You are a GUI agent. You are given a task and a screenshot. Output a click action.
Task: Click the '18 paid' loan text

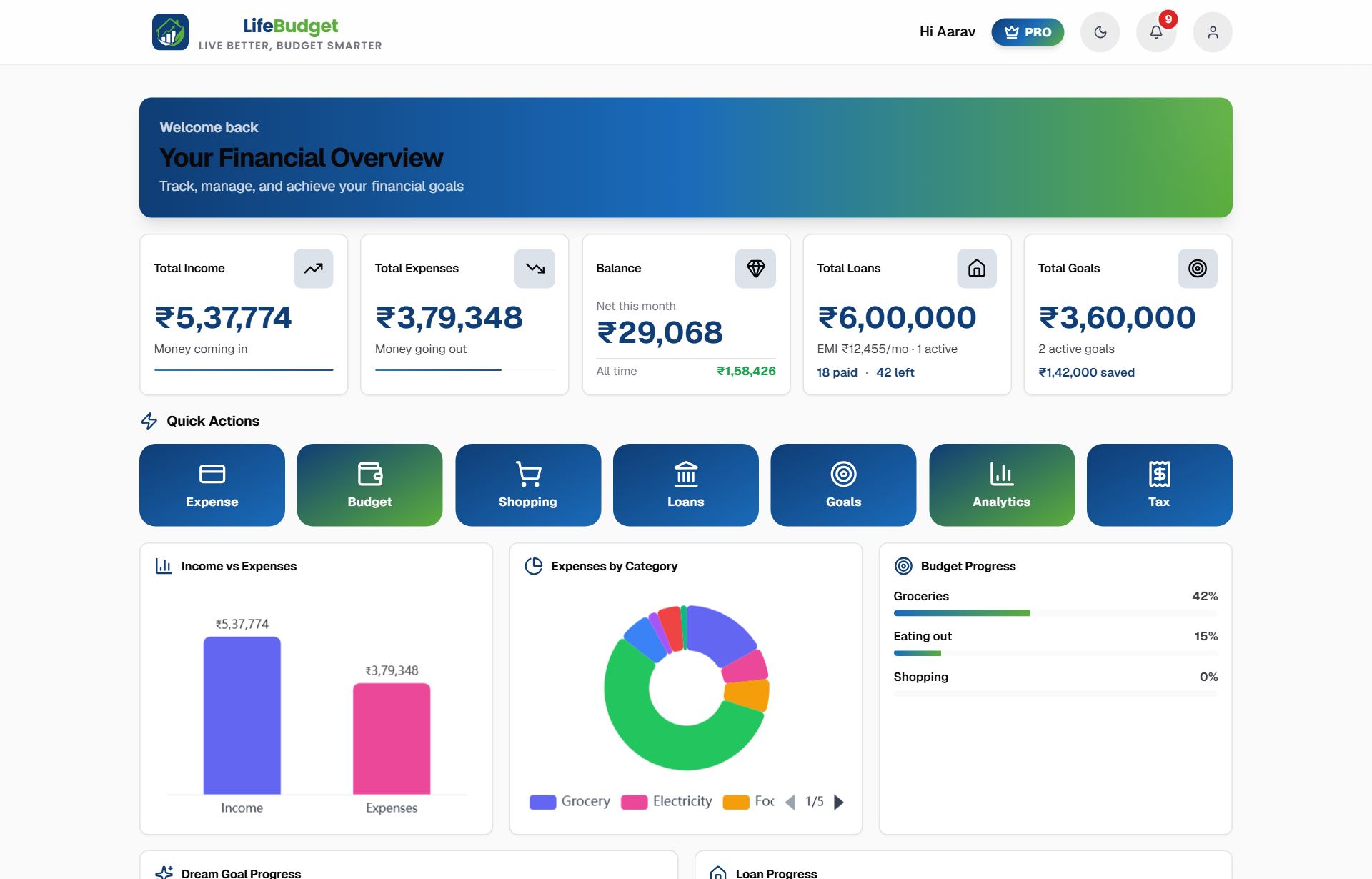[837, 373]
